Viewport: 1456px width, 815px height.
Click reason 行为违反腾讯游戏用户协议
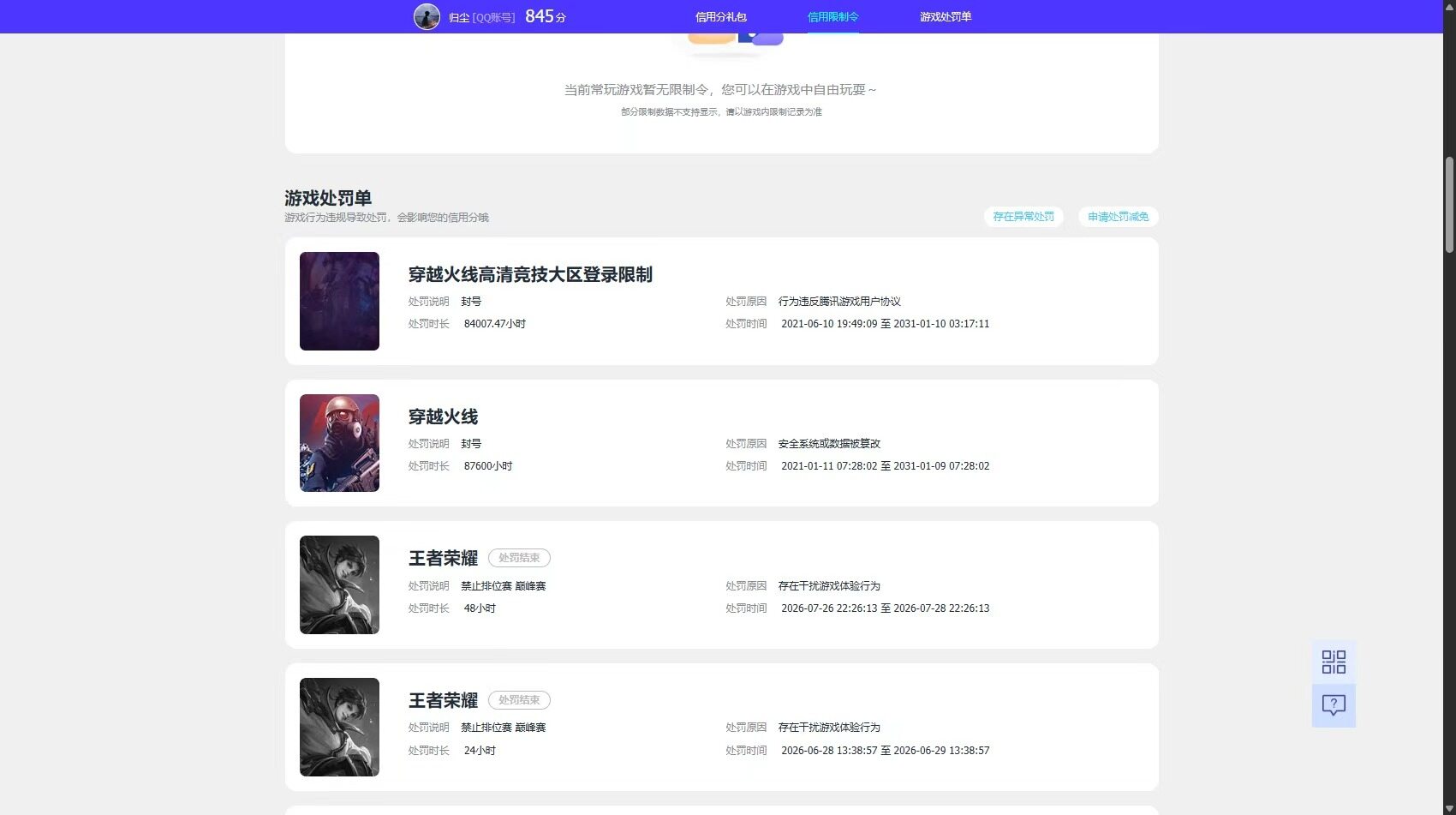(839, 302)
